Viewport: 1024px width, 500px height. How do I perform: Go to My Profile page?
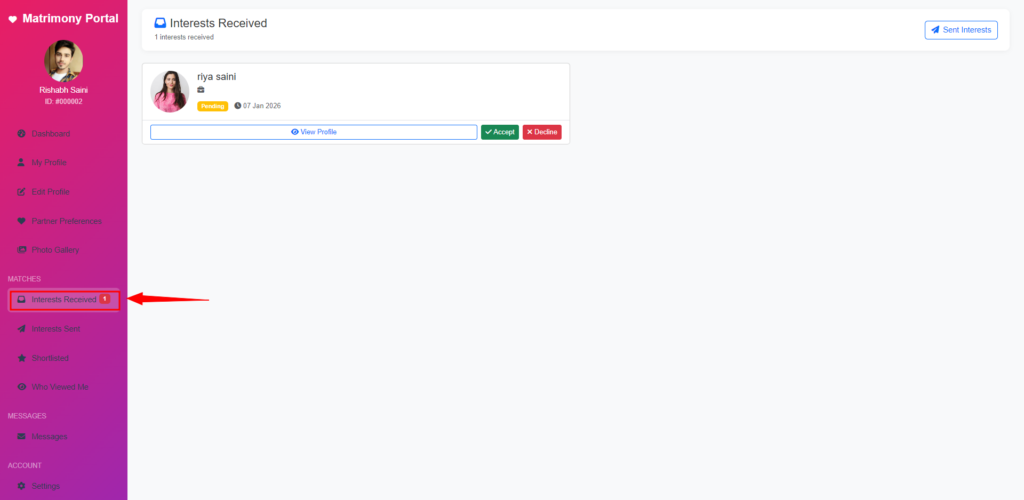(63, 163)
